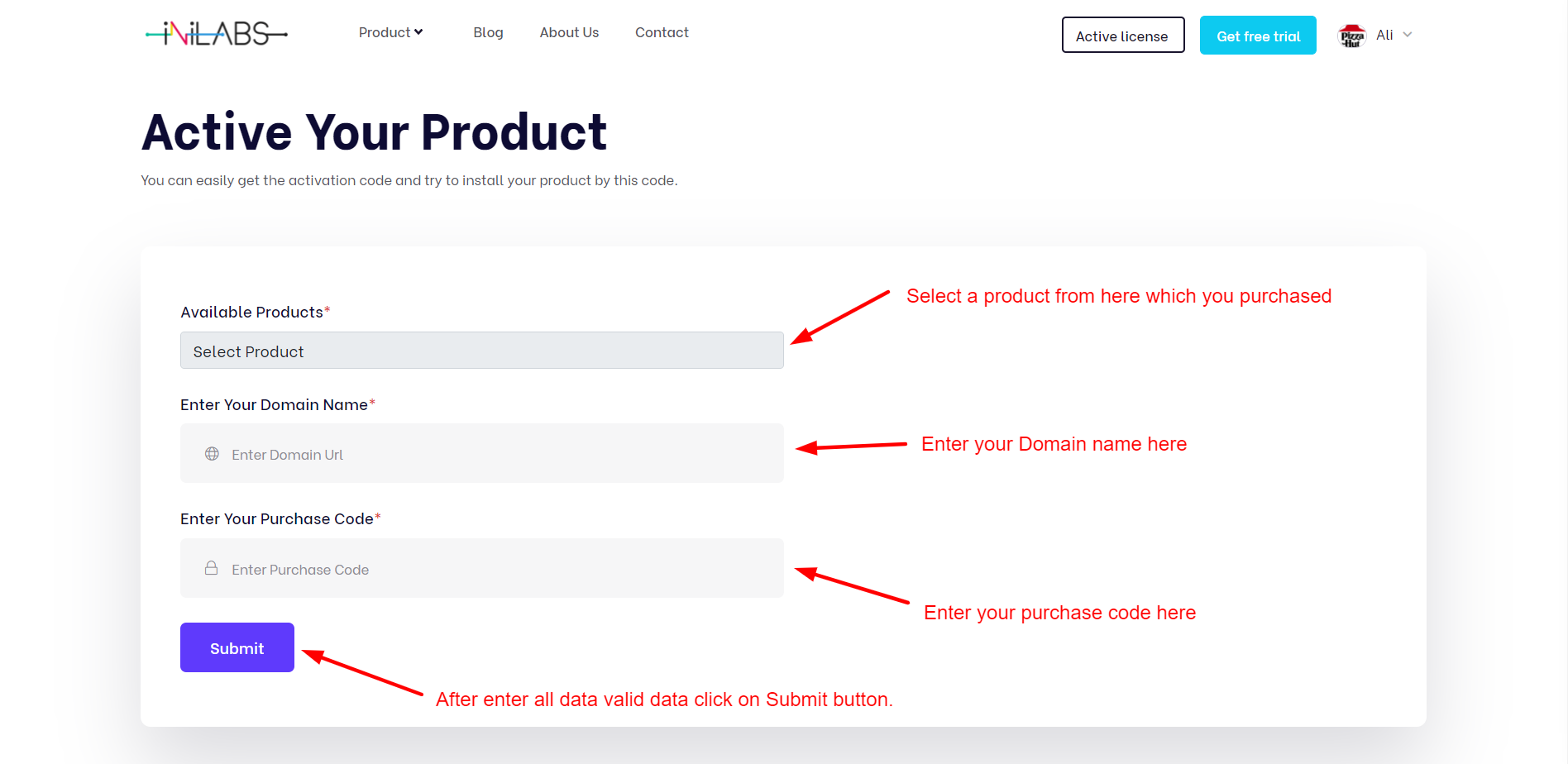Navigate to the Contact page

point(662,32)
